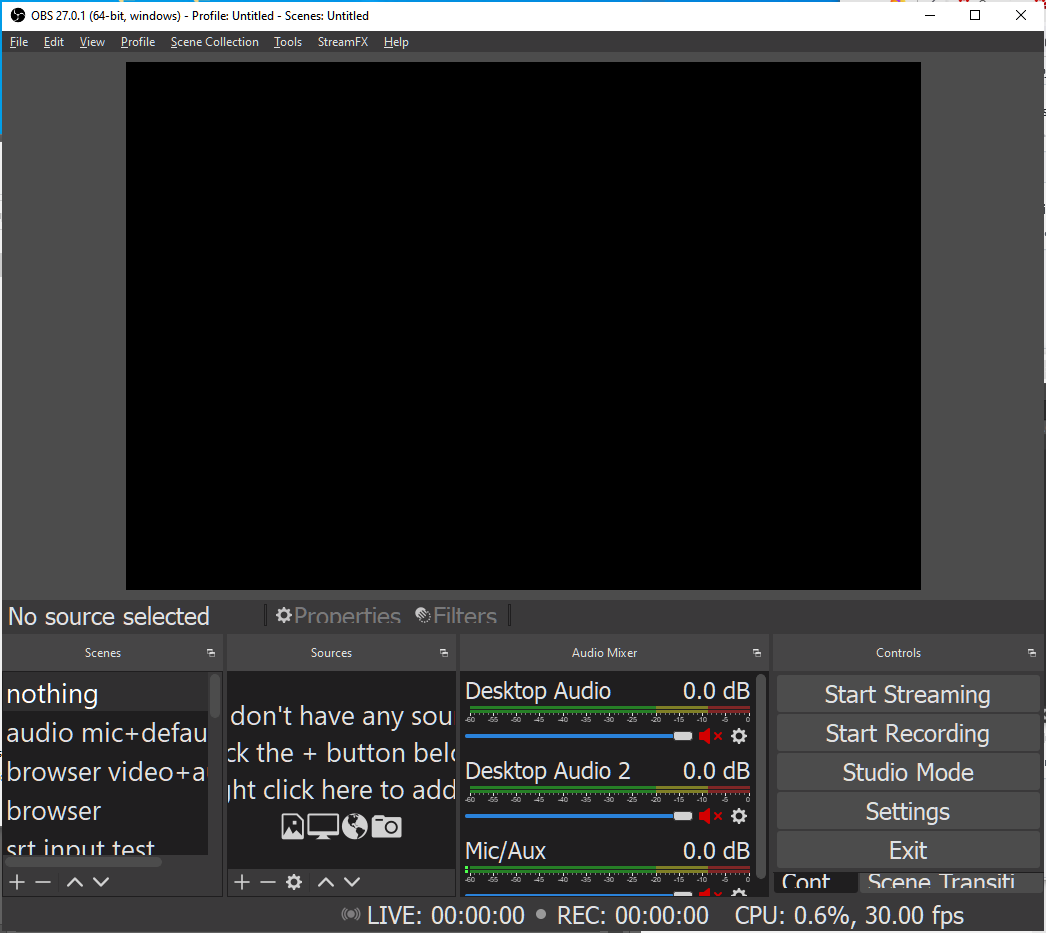Click the remove source minus icon
This screenshot has height=933, width=1046.
tap(266, 882)
